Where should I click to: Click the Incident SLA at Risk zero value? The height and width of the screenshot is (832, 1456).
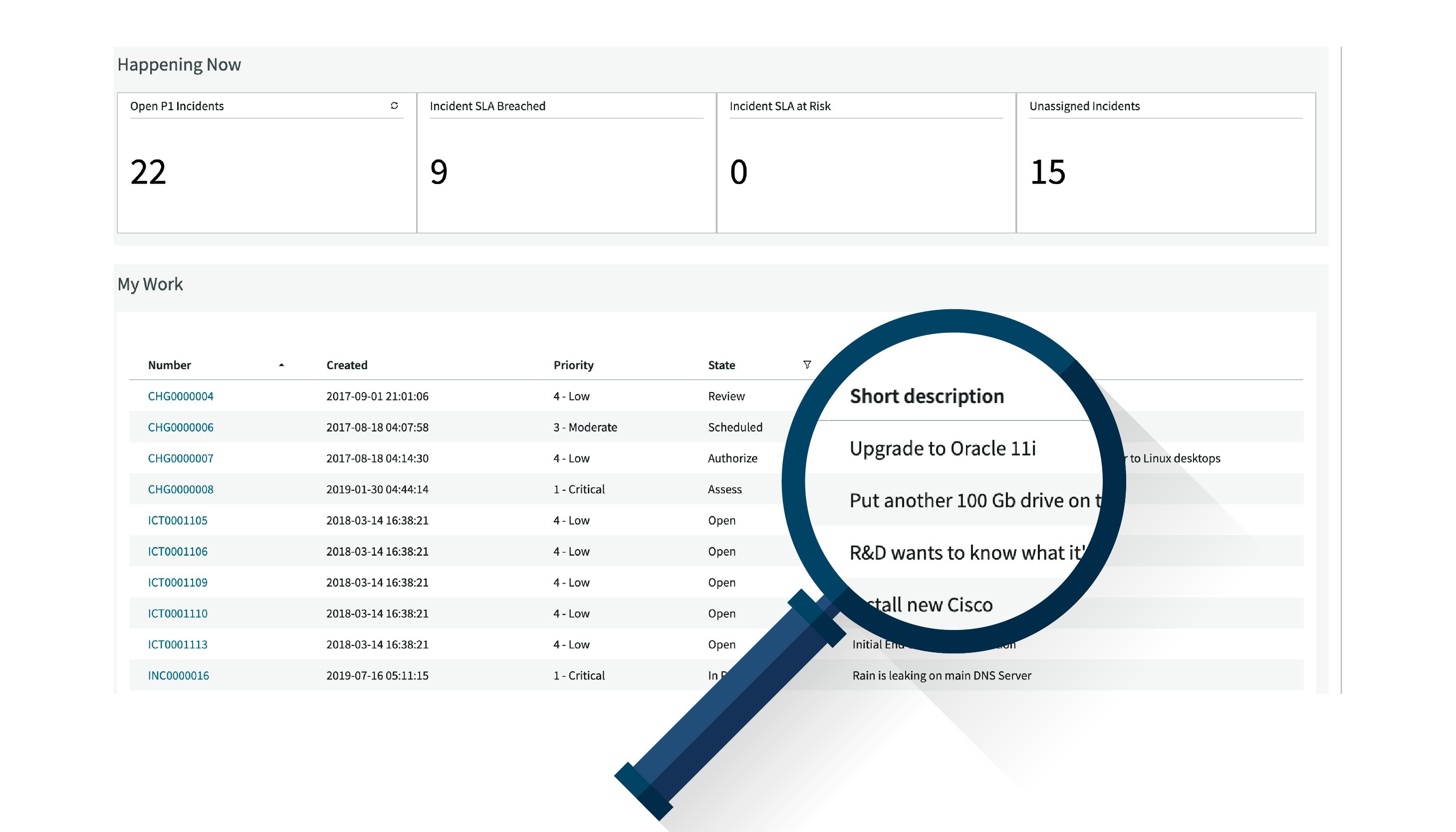pos(738,173)
